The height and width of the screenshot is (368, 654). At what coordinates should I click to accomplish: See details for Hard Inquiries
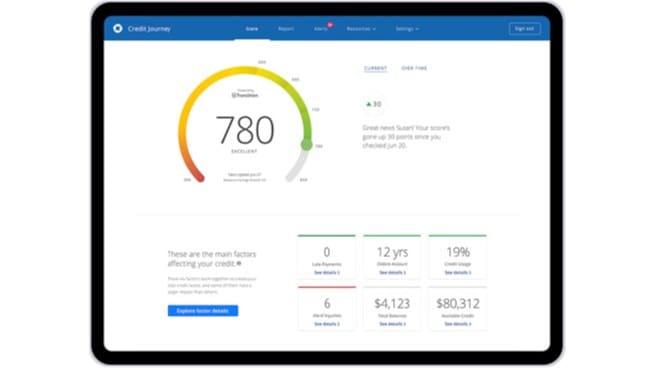[327, 324]
